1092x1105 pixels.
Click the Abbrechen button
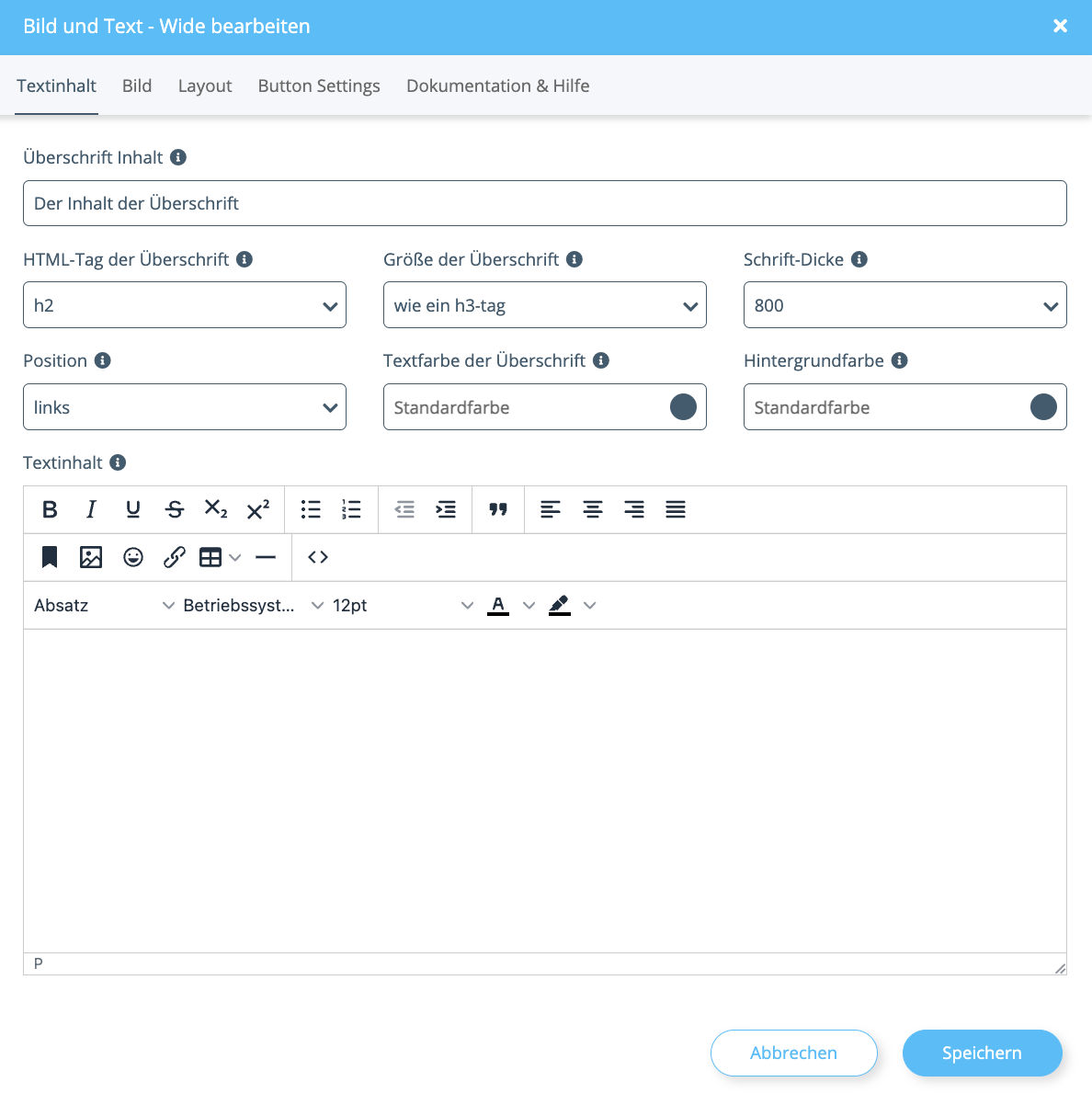point(794,1053)
